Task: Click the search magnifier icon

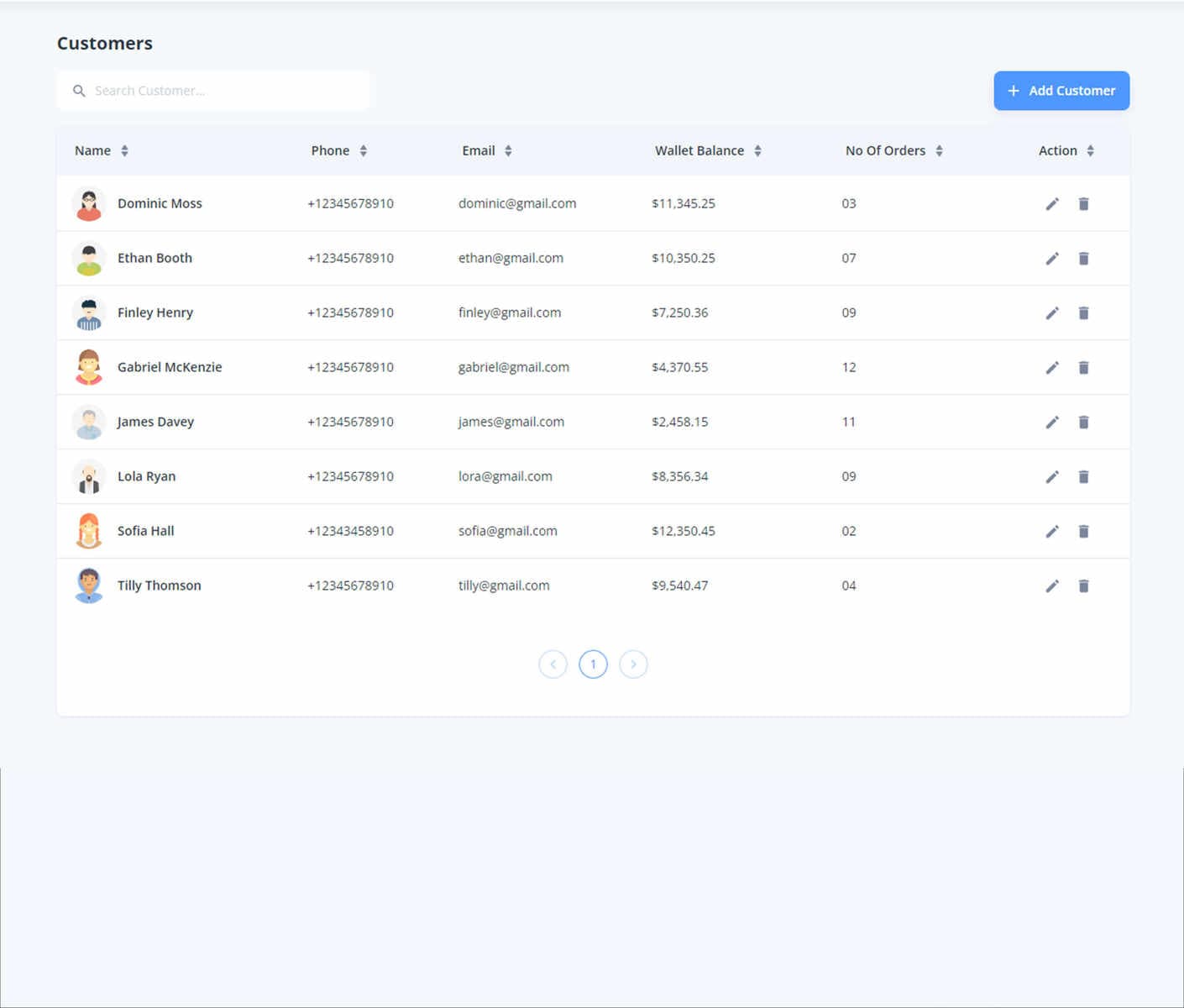Action: (x=79, y=91)
